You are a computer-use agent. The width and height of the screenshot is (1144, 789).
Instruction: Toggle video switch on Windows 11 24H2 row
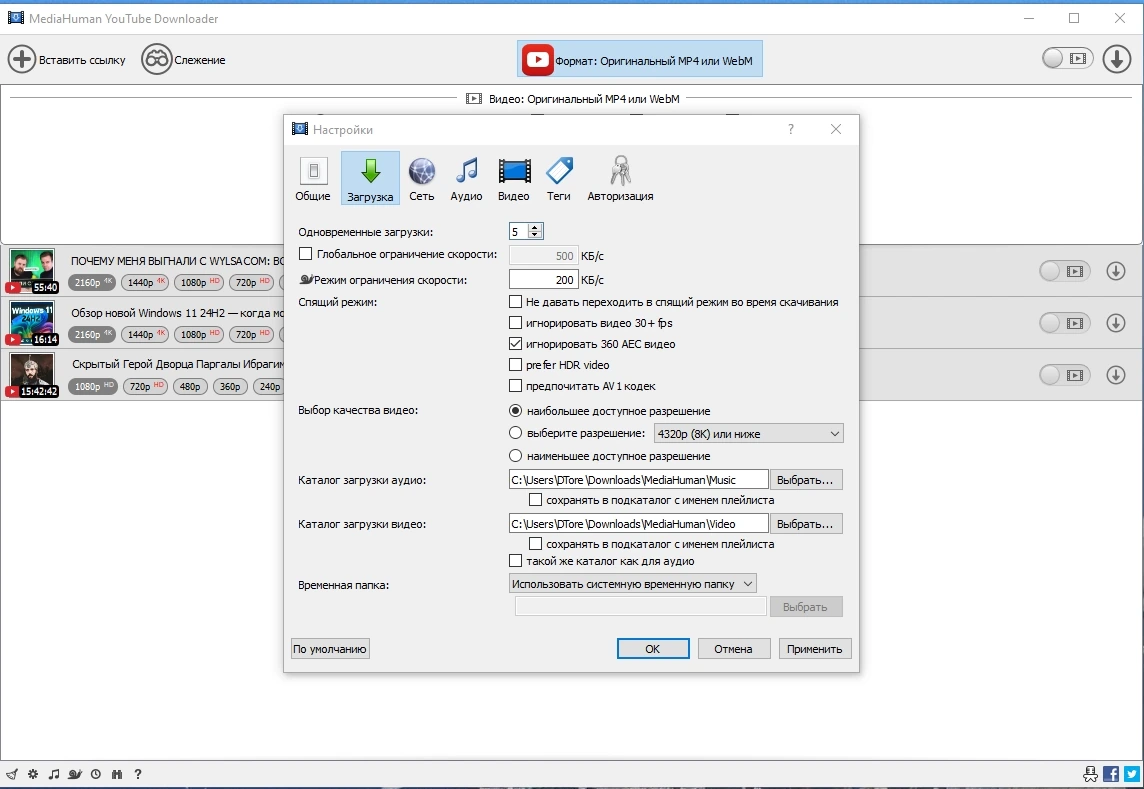[x=1064, y=323]
